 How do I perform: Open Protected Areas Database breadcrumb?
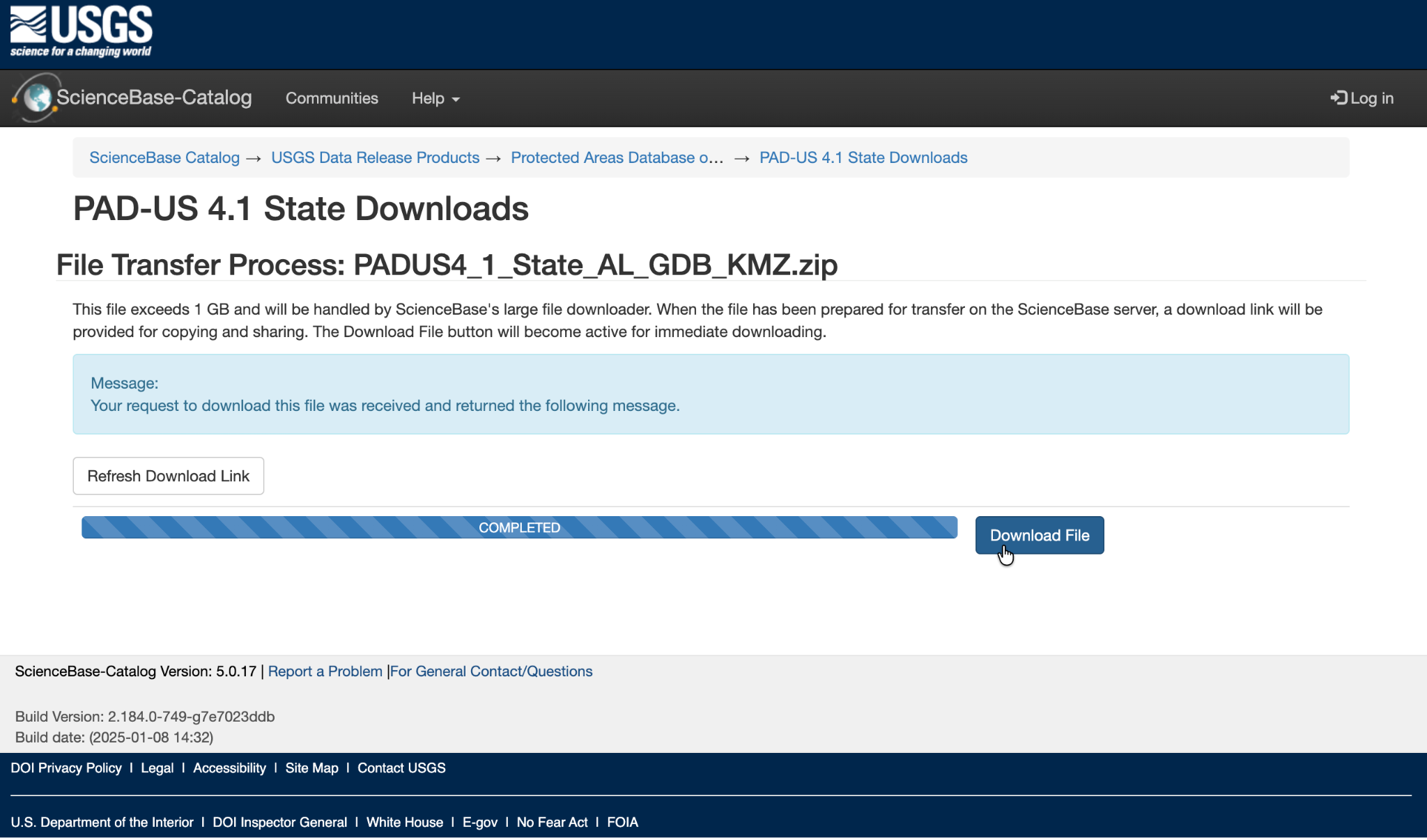click(617, 157)
